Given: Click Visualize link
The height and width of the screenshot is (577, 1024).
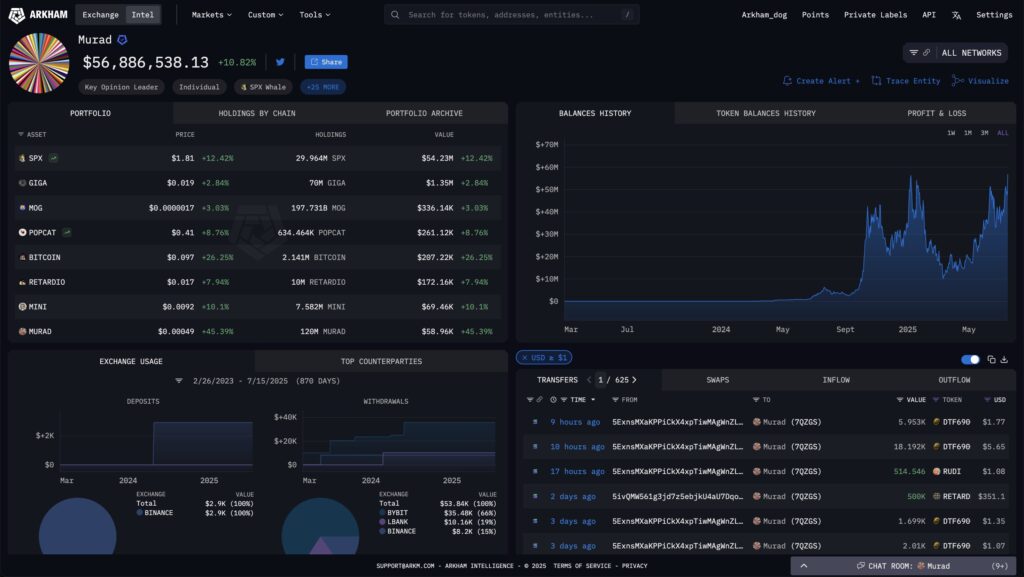Looking at the screenshot, I should 980,81.
